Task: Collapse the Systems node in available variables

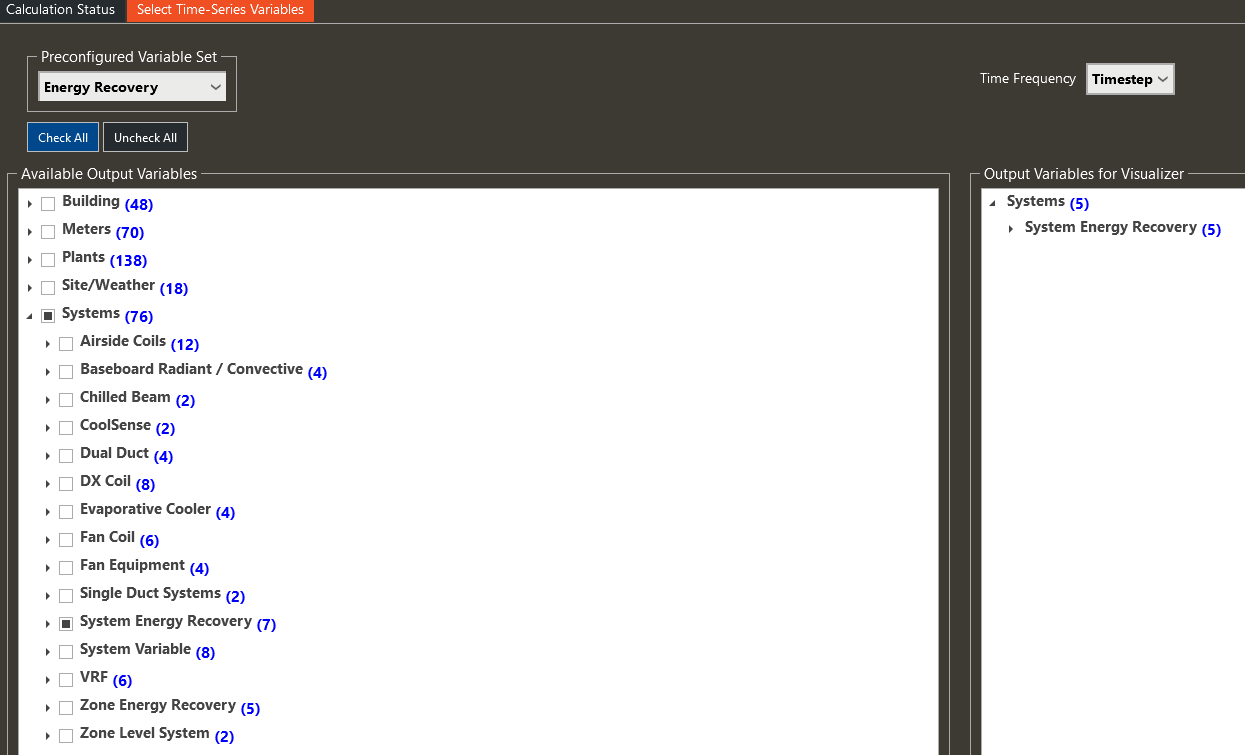Action: (x=30, y=316)
